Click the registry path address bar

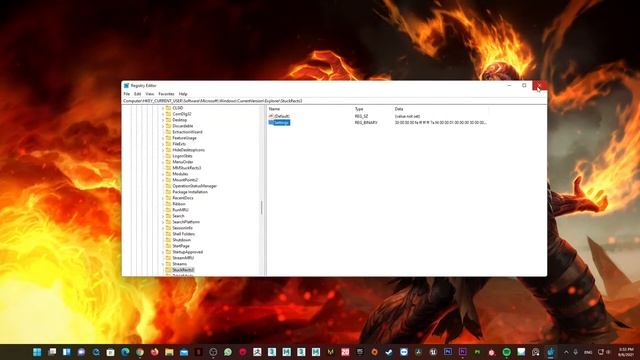pos(334,101)
